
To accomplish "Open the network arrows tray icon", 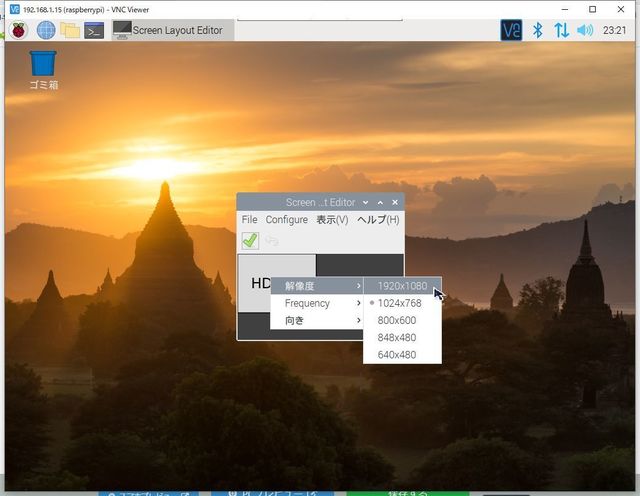I will [561, 30].
